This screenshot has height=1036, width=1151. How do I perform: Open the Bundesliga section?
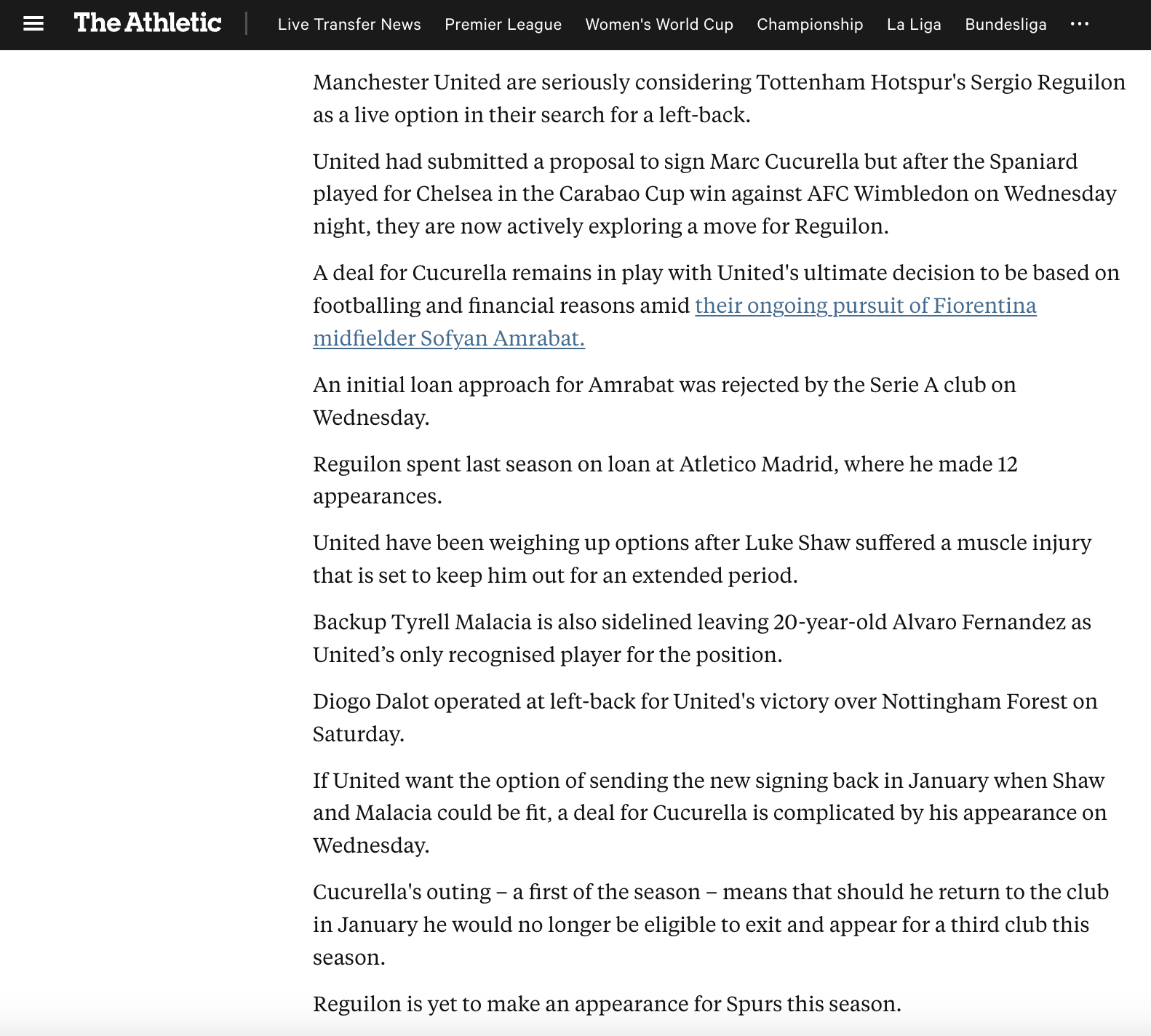1005,24
